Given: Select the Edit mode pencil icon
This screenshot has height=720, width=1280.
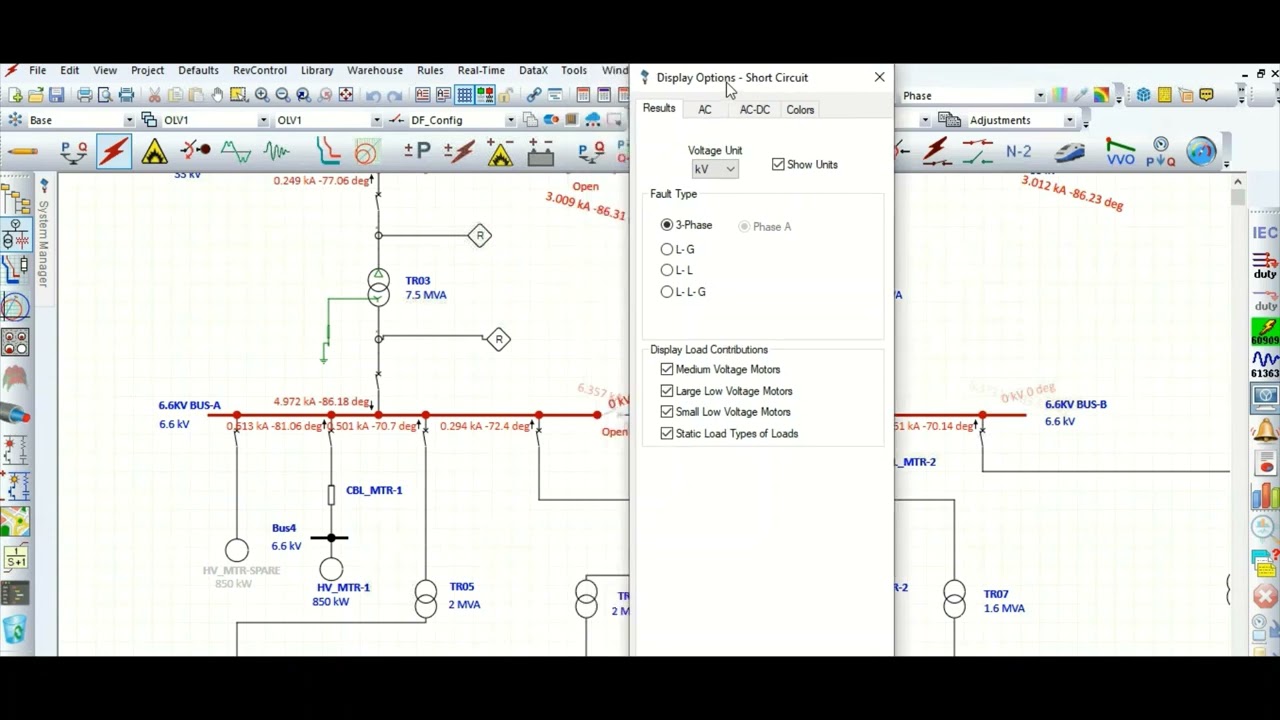Looking at the screenshot, I should [x=22, y=152].
